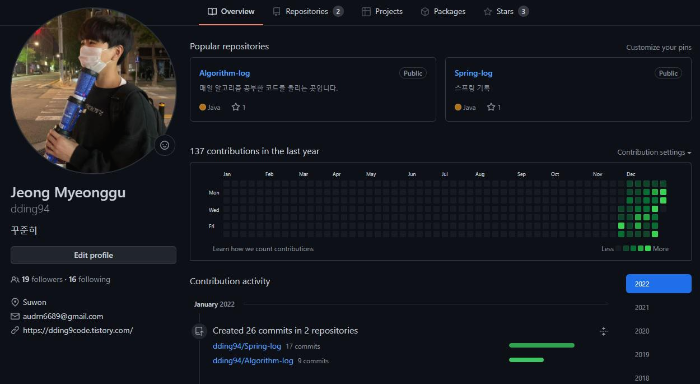700x384 pixels.
Task: Click the Dec label in contribution graph
Action: (x=630, y=174)
